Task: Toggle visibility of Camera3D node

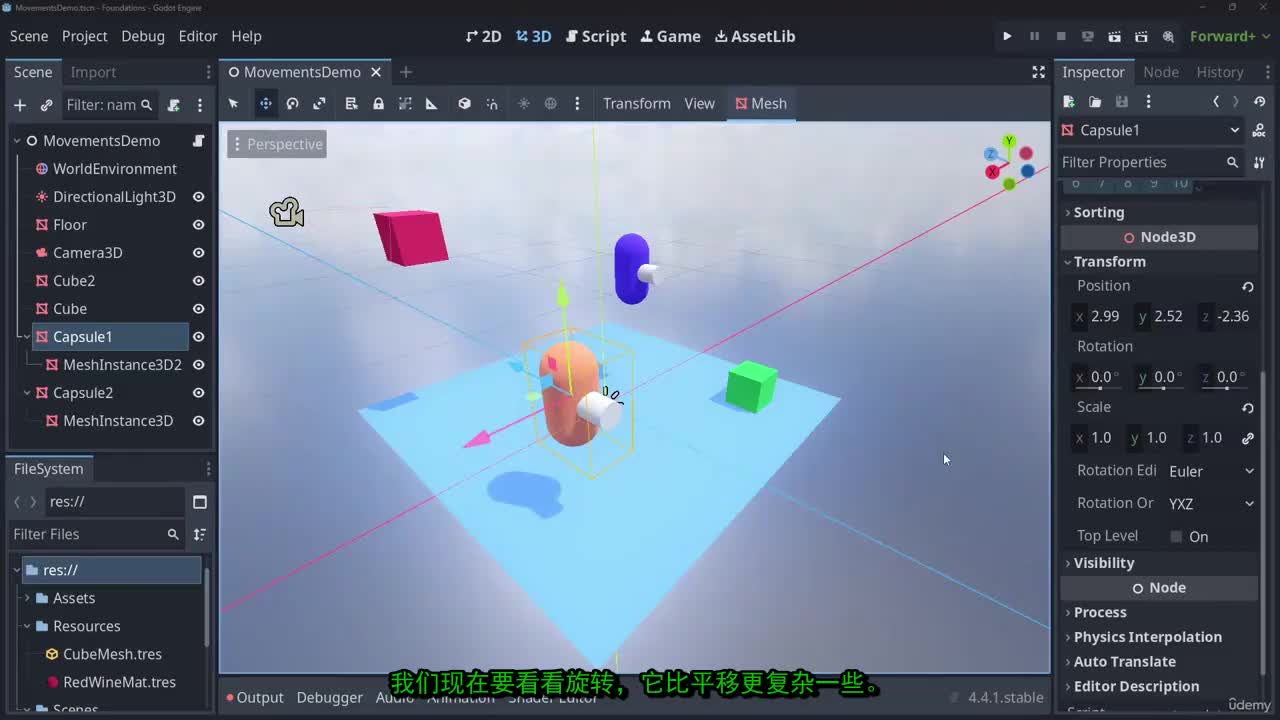Action: [x=198, y=253]
